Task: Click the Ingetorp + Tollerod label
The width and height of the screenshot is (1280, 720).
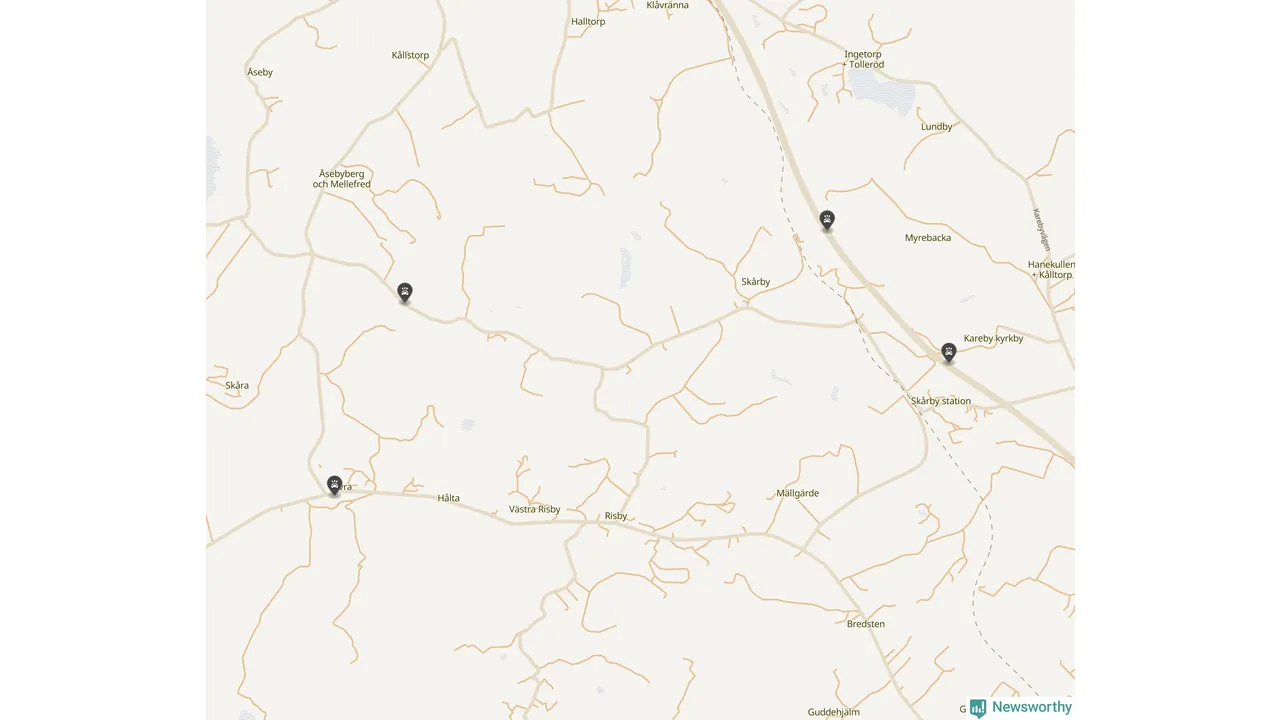Action: (x=864, y=59)
